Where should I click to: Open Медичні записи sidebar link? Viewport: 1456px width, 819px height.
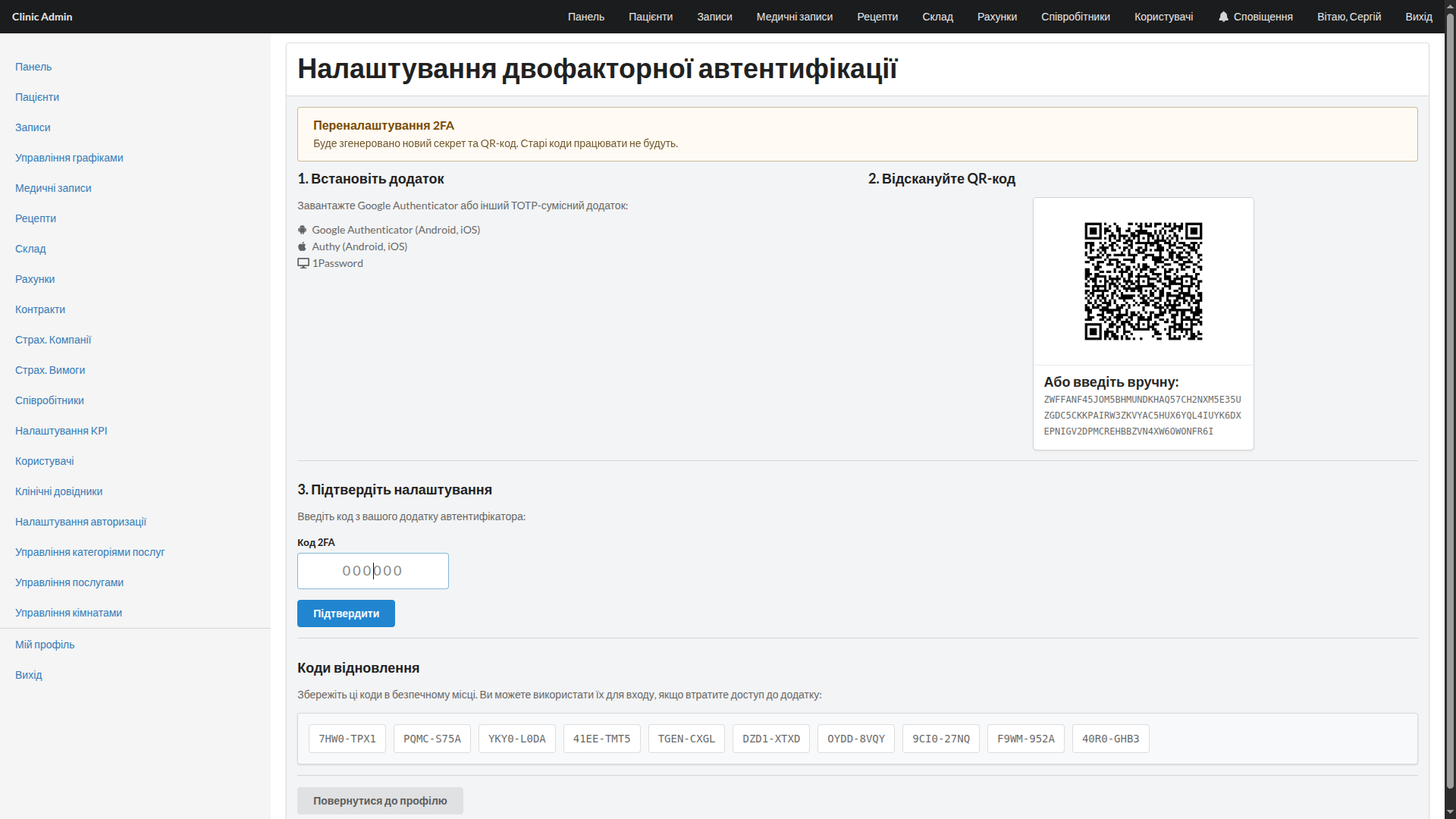(53, 188)
